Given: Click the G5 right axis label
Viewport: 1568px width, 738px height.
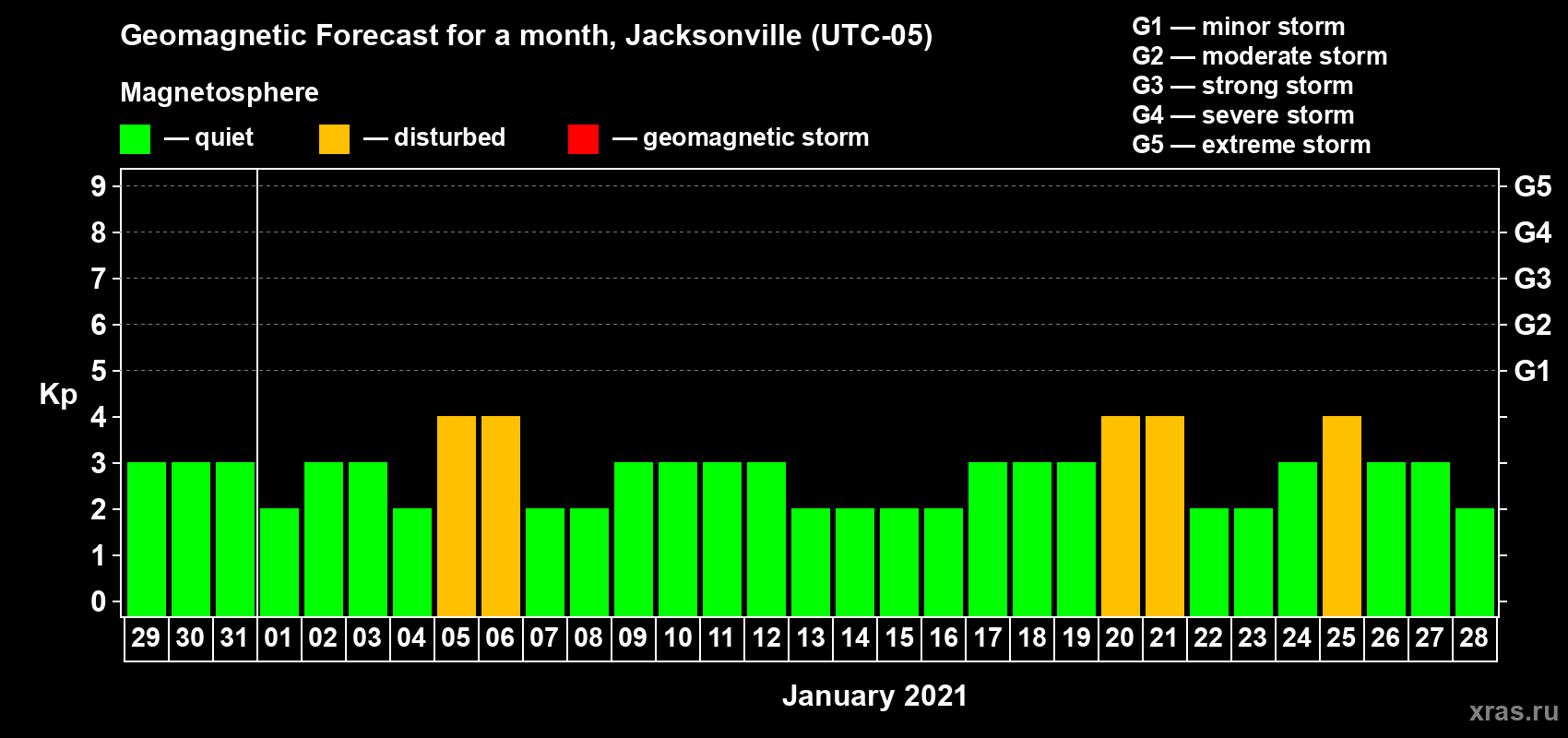Looking at the screenshot, I should pyautogui.click(x=1533, y=186).
